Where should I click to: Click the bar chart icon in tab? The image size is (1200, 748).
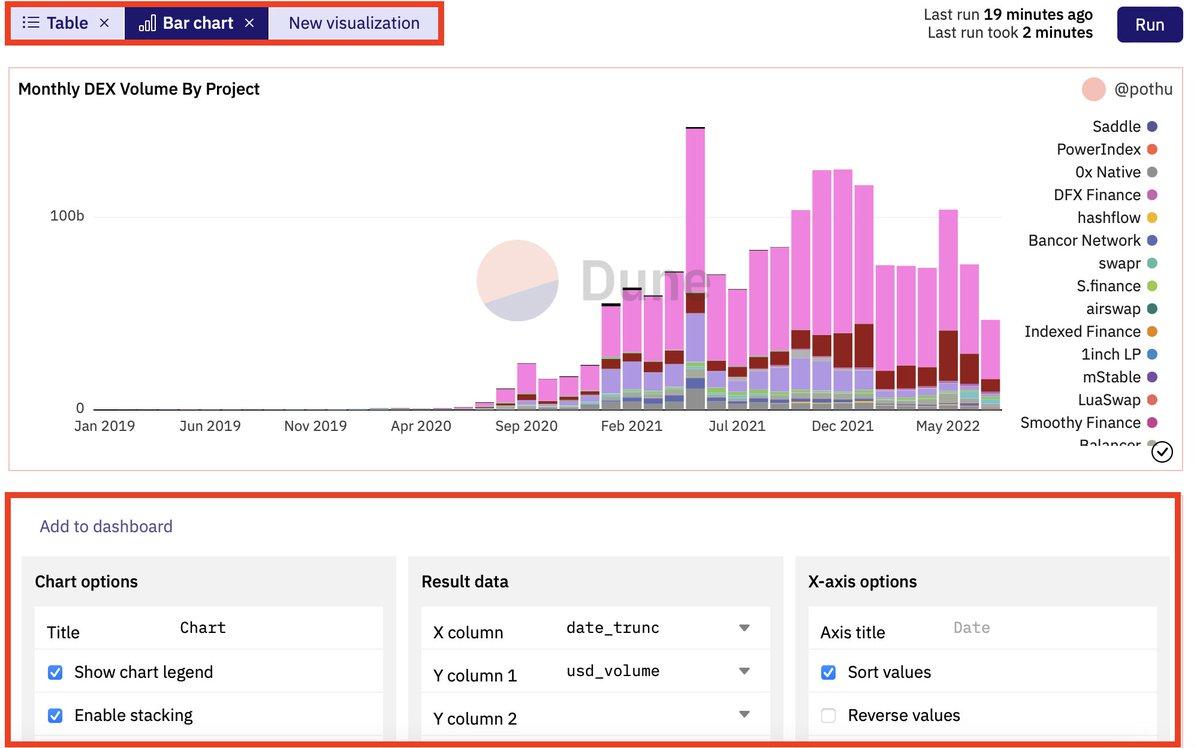pyautogui.click(x=147, y=23)
